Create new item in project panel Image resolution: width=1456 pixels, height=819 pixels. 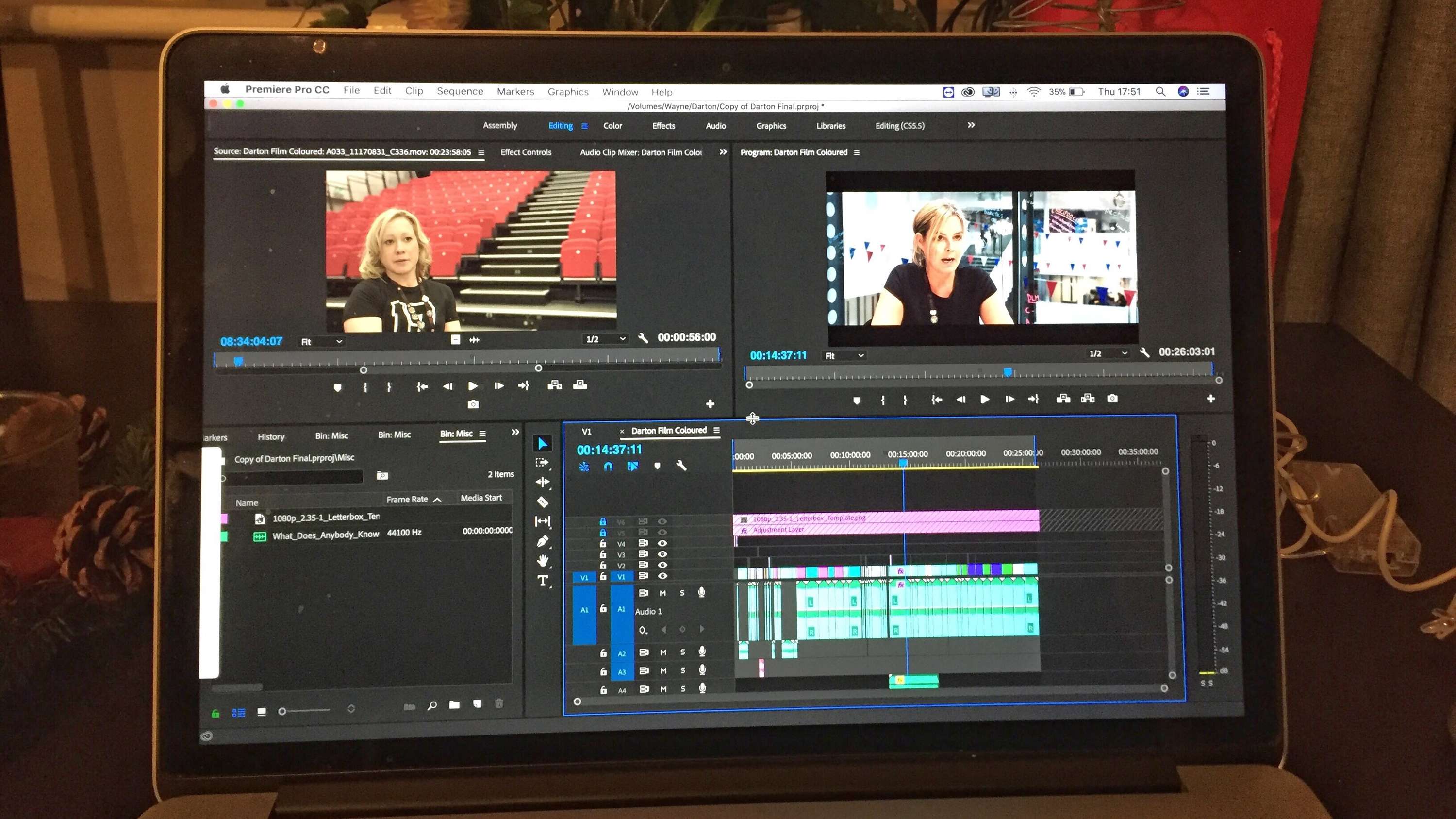[x=477, y=703]
